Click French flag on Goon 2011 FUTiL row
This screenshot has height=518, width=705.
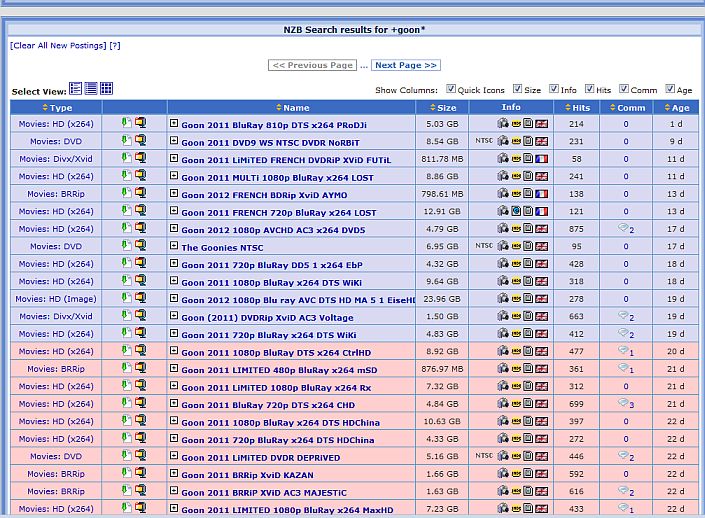coord(541,159)
